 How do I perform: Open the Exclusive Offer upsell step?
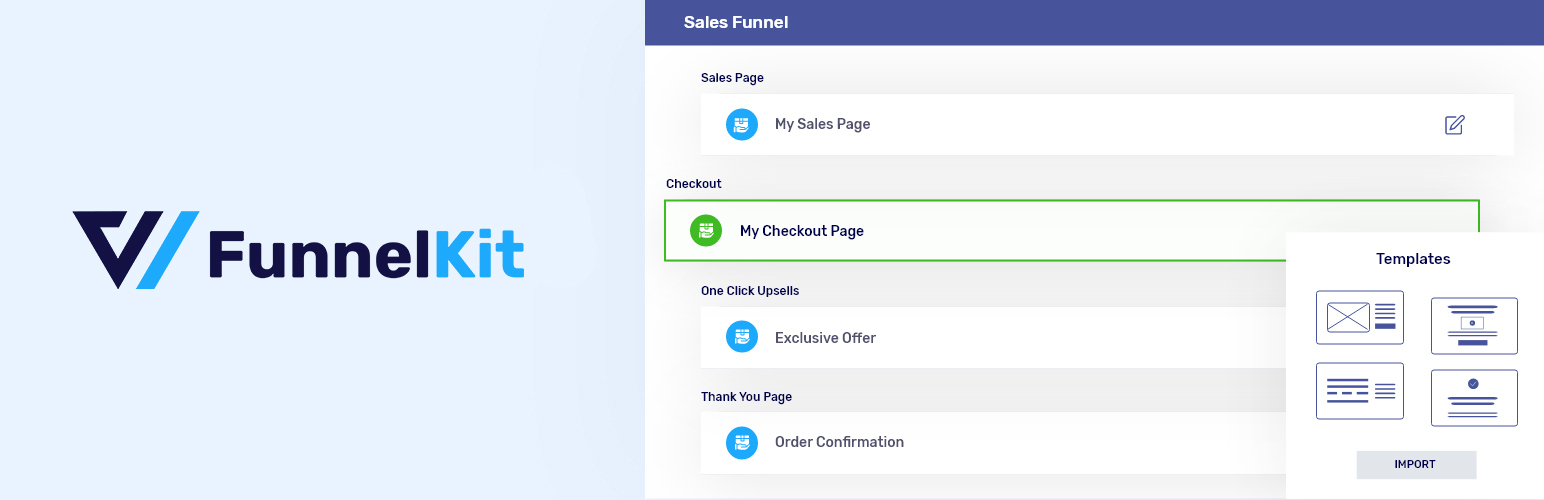tap(825, 338)
